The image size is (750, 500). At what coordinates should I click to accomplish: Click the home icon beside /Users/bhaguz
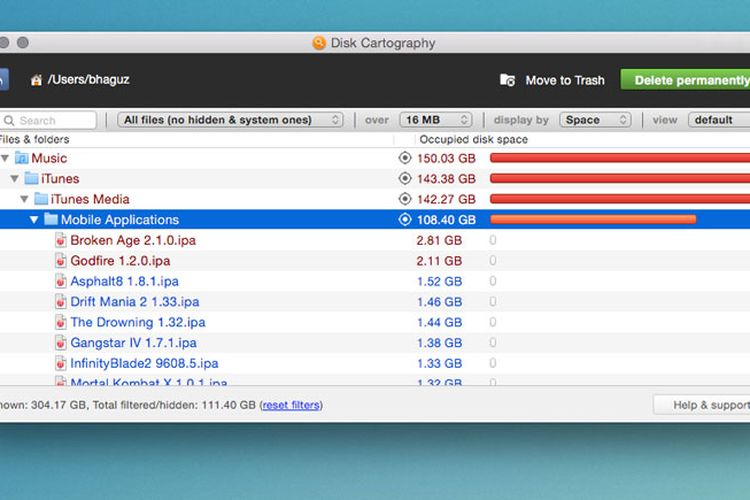coord(36,80)
